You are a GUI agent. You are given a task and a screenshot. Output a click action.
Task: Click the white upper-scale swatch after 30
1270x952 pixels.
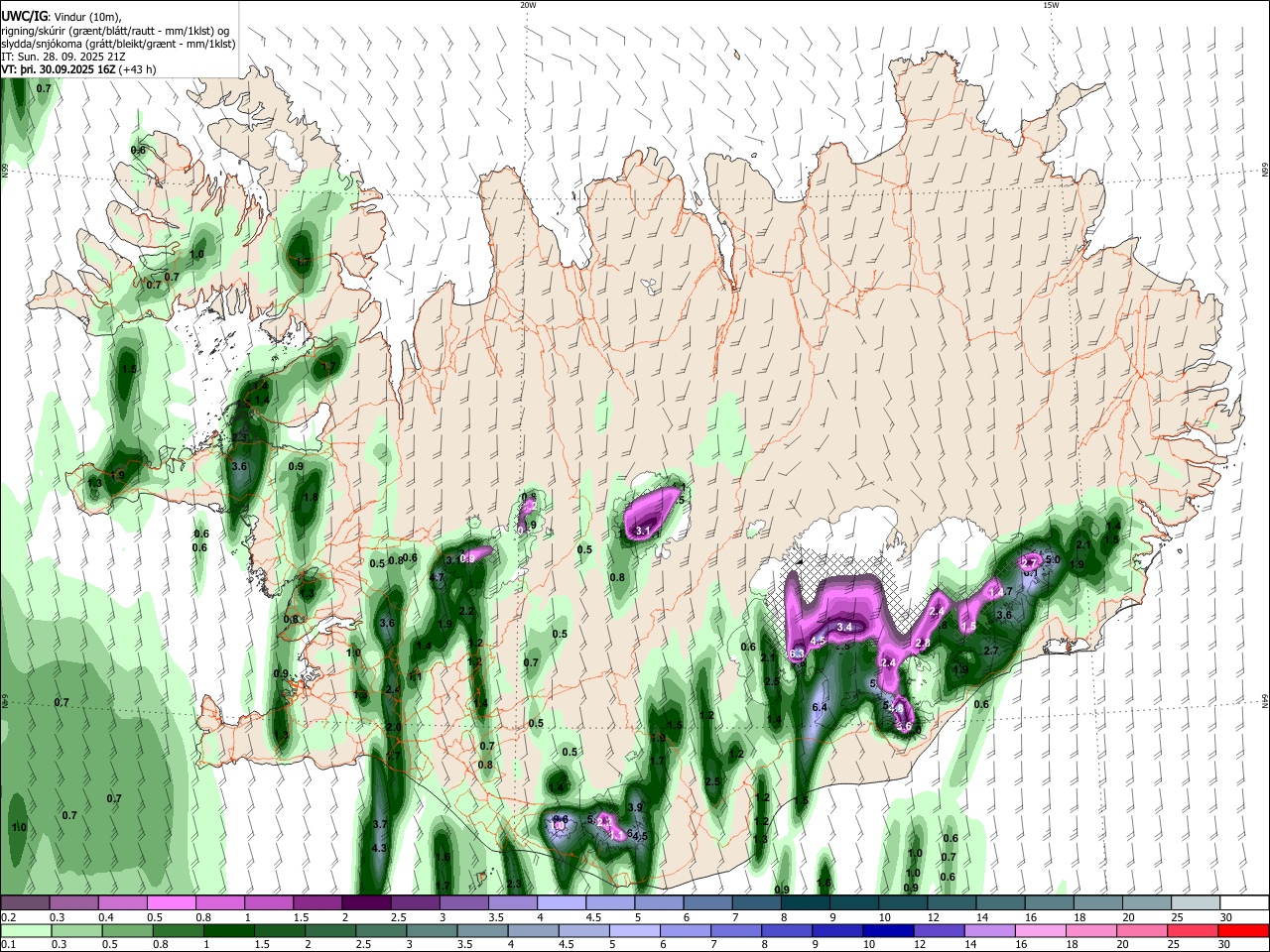click(x=1245, y=902)
